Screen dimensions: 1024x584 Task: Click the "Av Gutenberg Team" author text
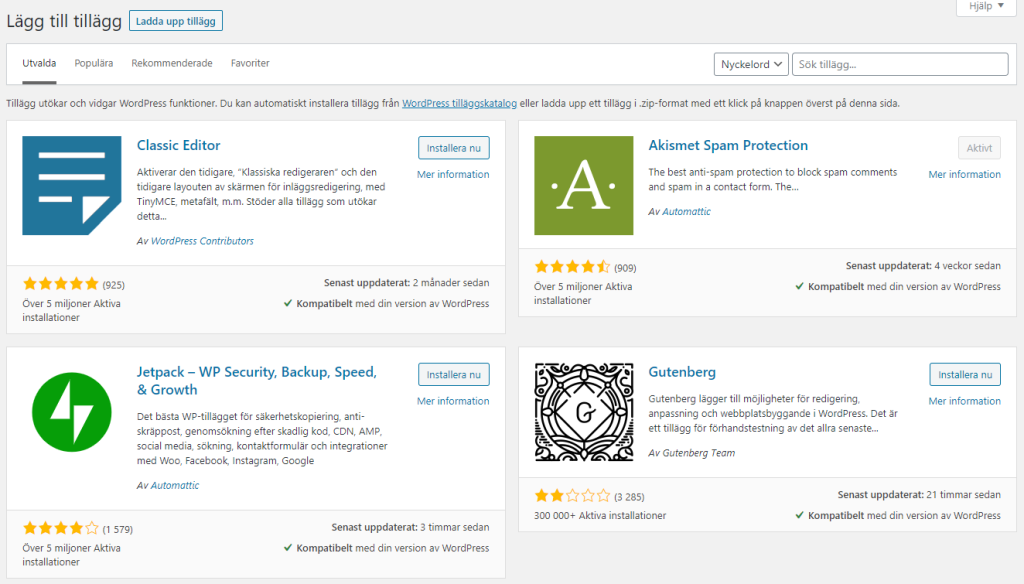pos(692,453)
